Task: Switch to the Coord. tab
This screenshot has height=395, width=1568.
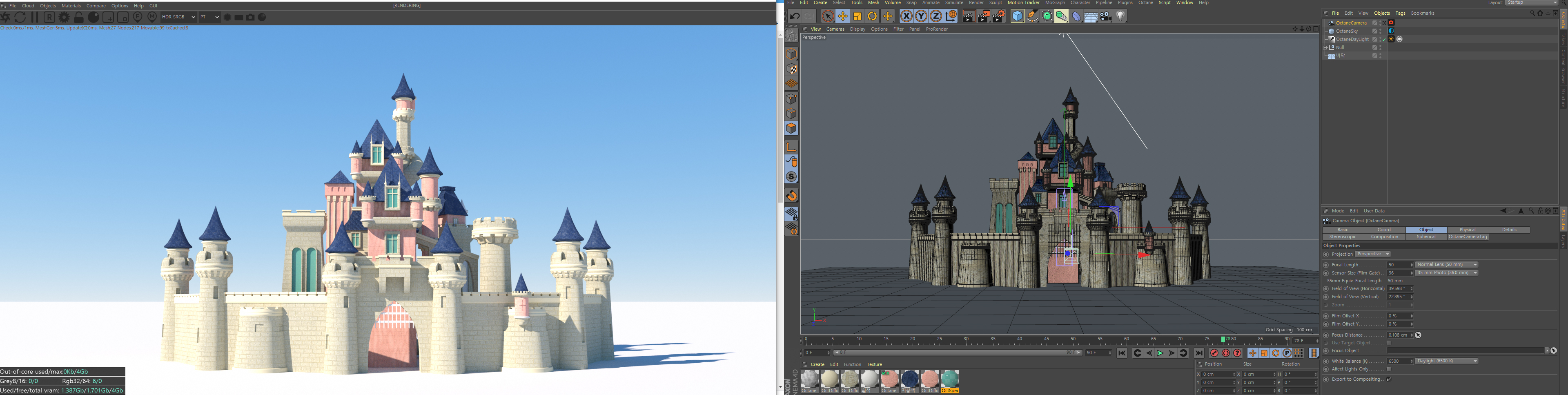Action: (1385, 230)
